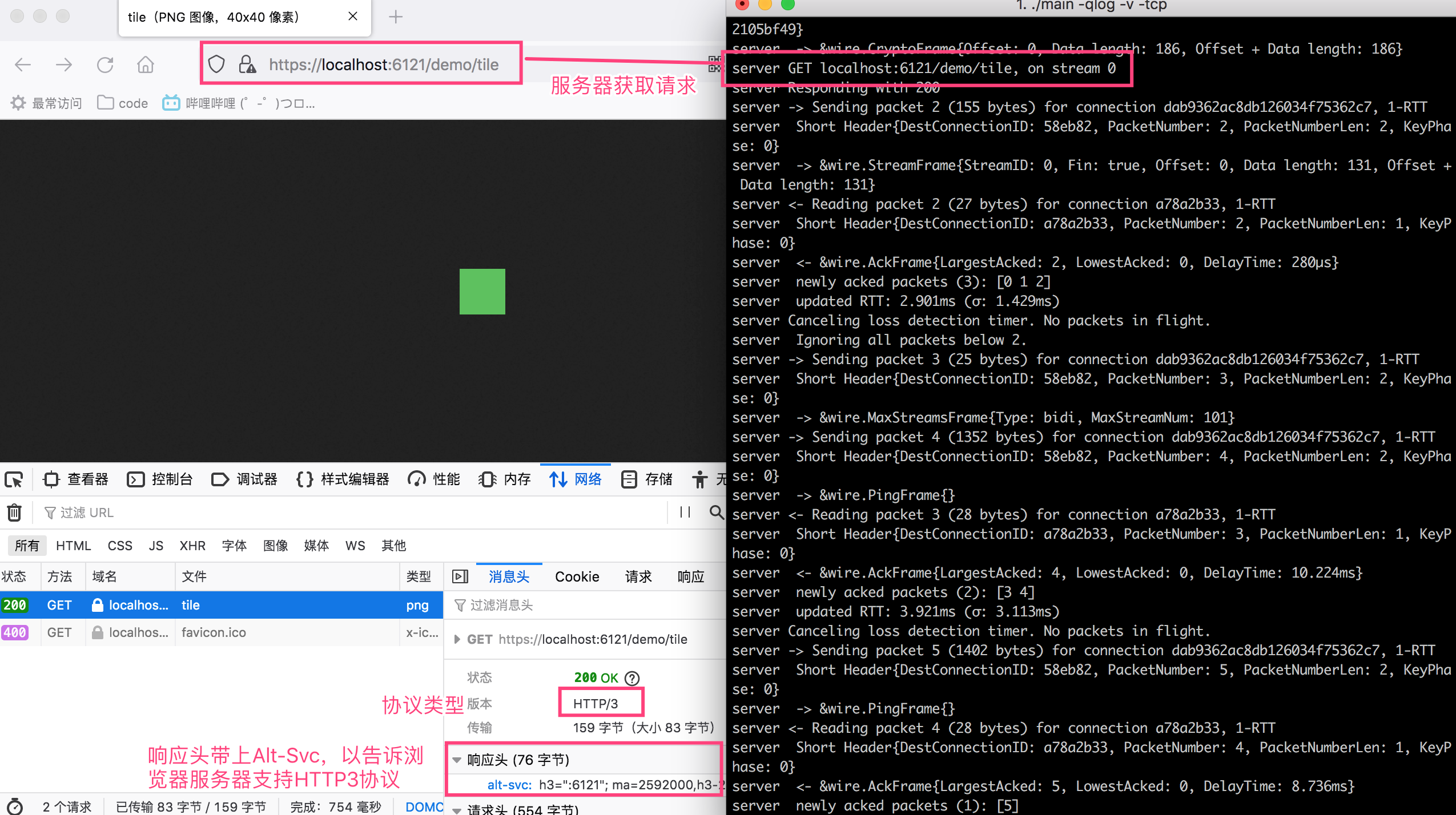Image resolution: width=1456 pixels, height=815 pixels.
Task: Toggle the WS request filter
Action: tap(355, 545)
